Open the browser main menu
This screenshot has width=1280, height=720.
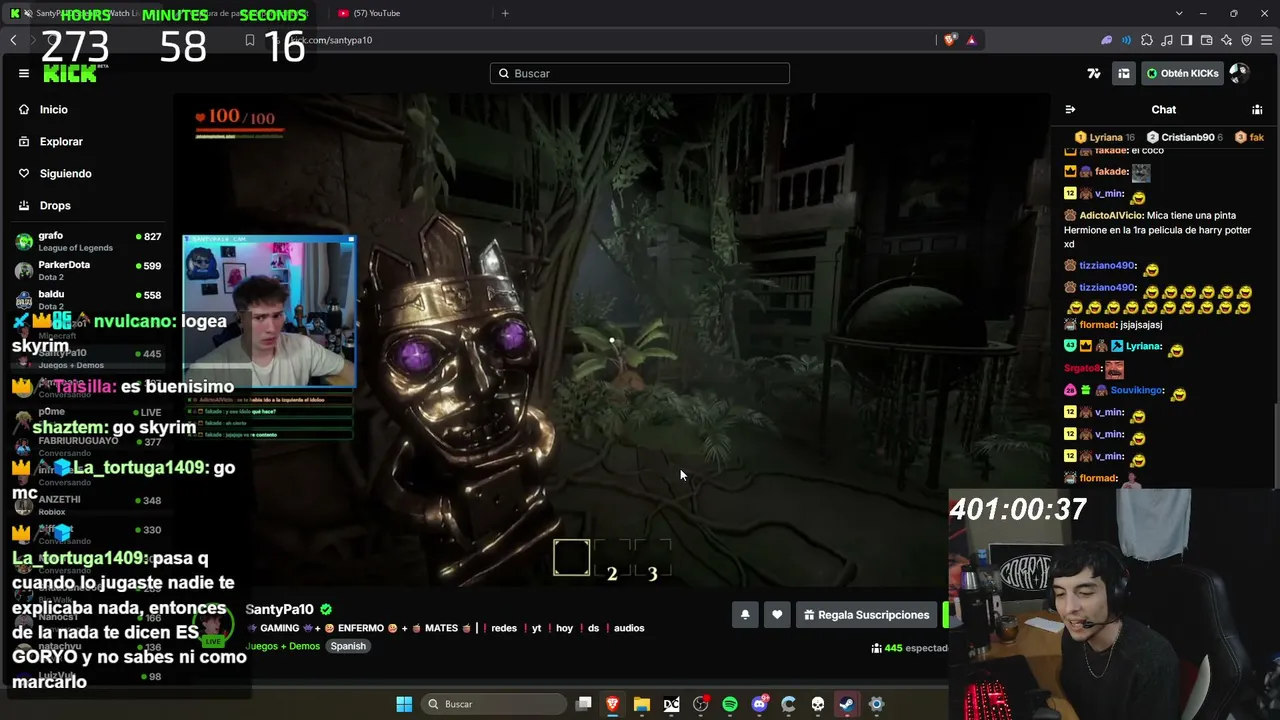pos(1266,40)
